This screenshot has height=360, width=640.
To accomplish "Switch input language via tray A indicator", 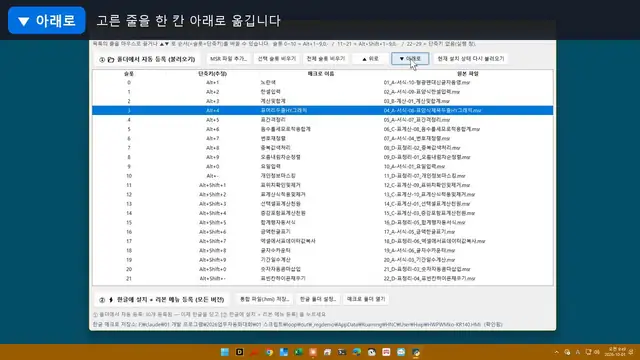I will point(578,352).
